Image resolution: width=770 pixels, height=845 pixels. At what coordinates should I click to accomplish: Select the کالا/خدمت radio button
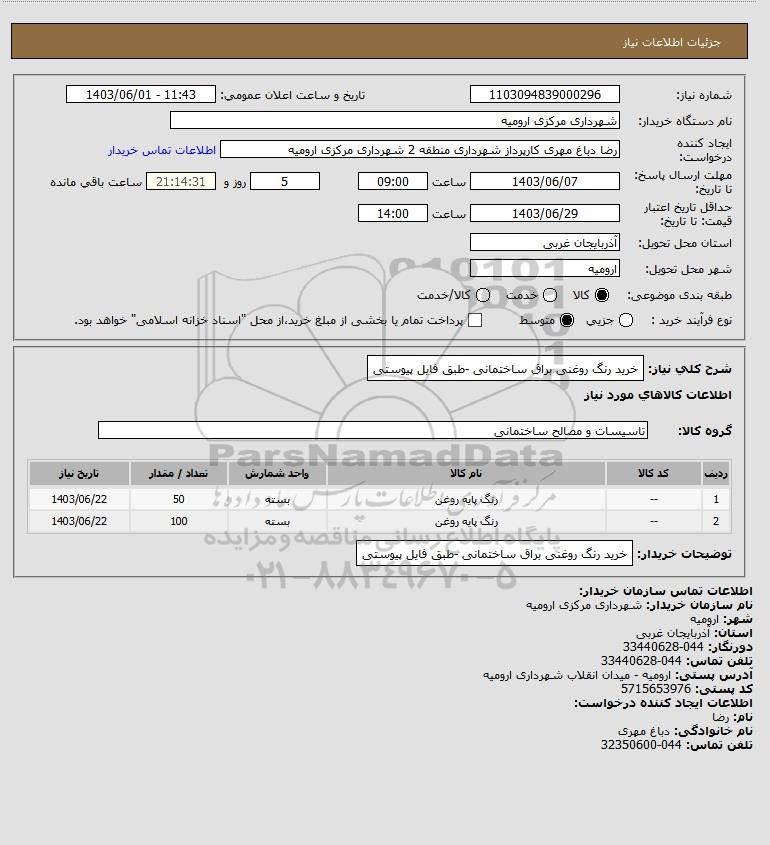(x=483, y=295)
